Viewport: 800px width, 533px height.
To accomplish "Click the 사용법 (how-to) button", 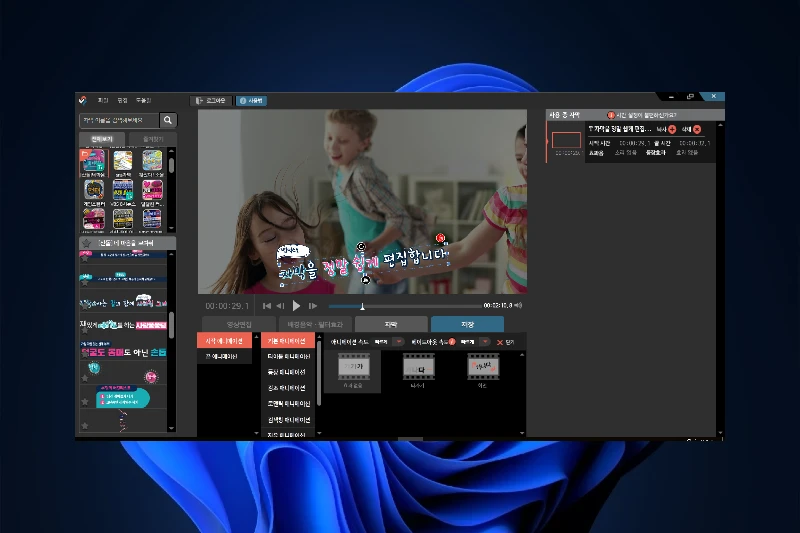I will pos(251,100).
